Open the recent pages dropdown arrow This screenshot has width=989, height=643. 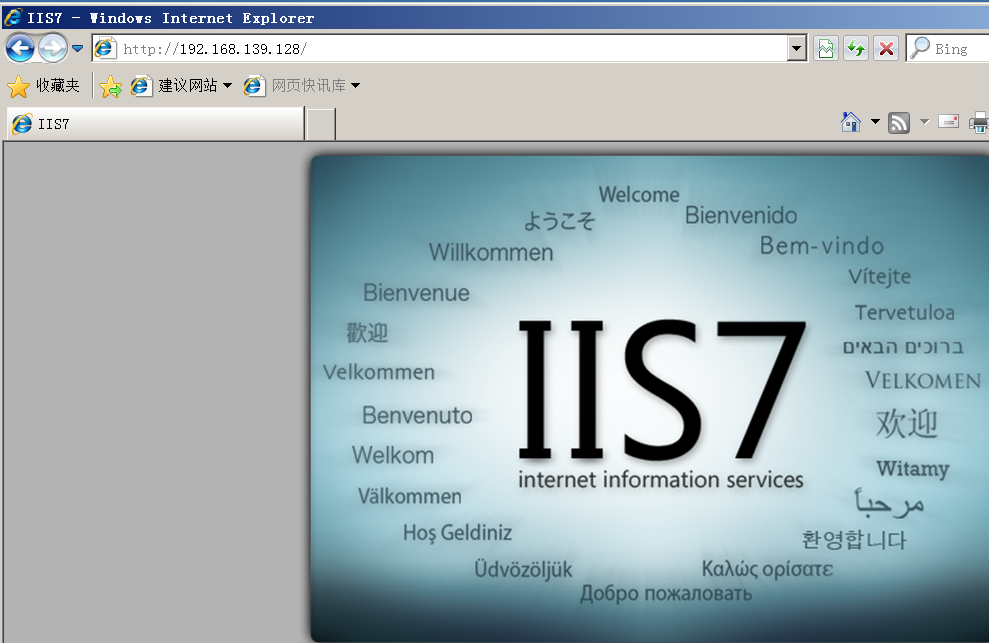point(78,49)
